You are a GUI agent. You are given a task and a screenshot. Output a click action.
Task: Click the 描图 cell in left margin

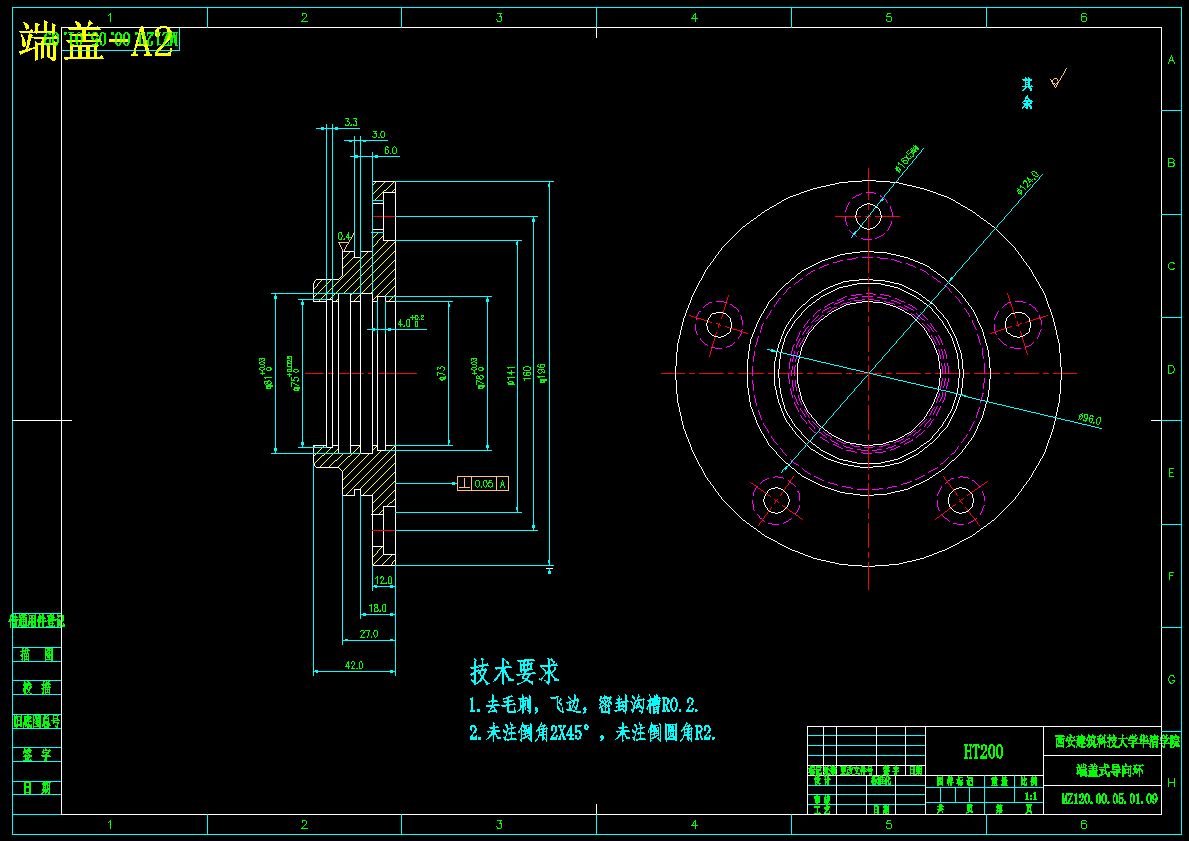pos(36,654)
